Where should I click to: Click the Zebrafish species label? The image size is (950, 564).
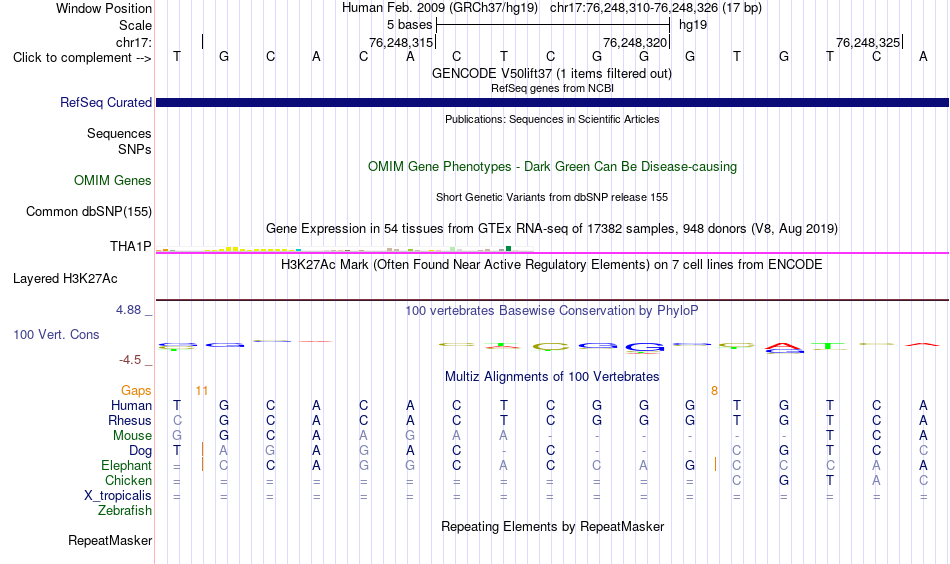(x=125, y=510)
